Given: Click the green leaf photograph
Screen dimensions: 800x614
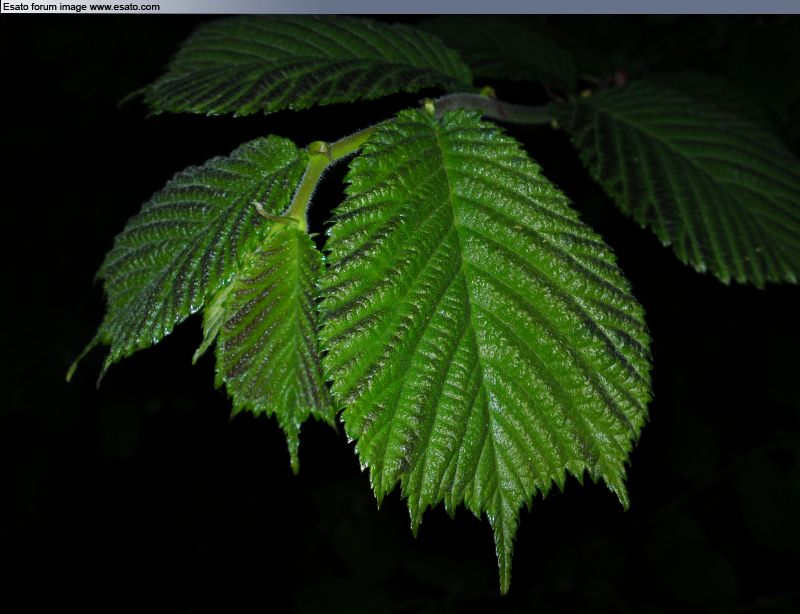Looking at the screenshot, I should pos(400,314).
